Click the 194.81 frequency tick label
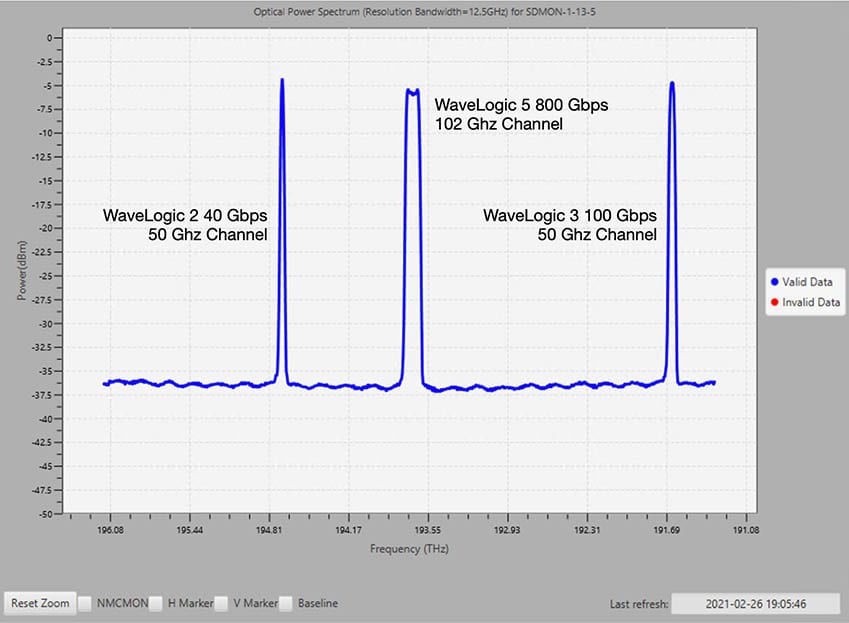Screen dimensions: 849x623 pyautogui.click(x=269, y=530)
